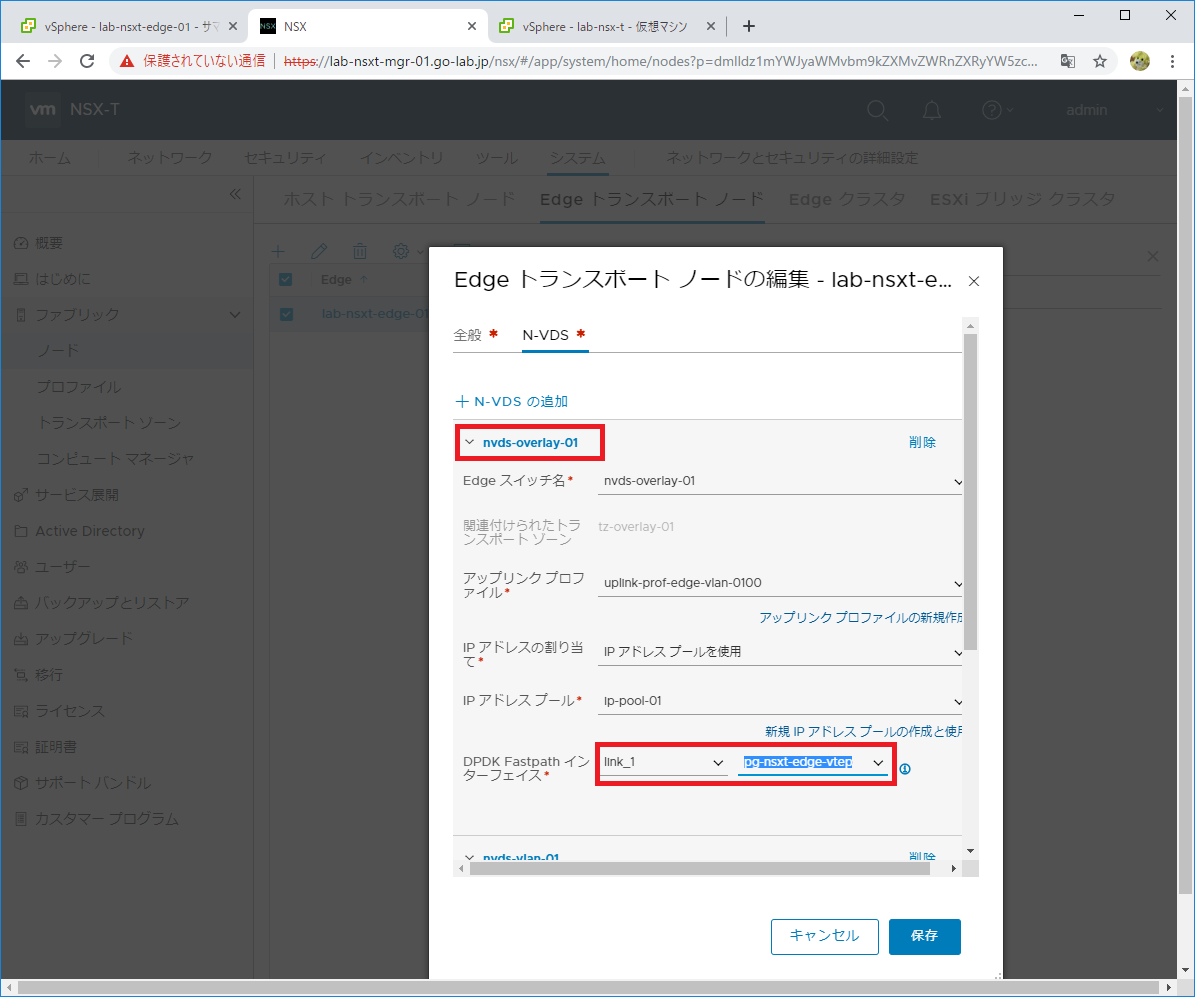The width and height of the screenshot is (1195, 997).
Task: Open Active Directory in sidebar
Action: pos(90,531)
